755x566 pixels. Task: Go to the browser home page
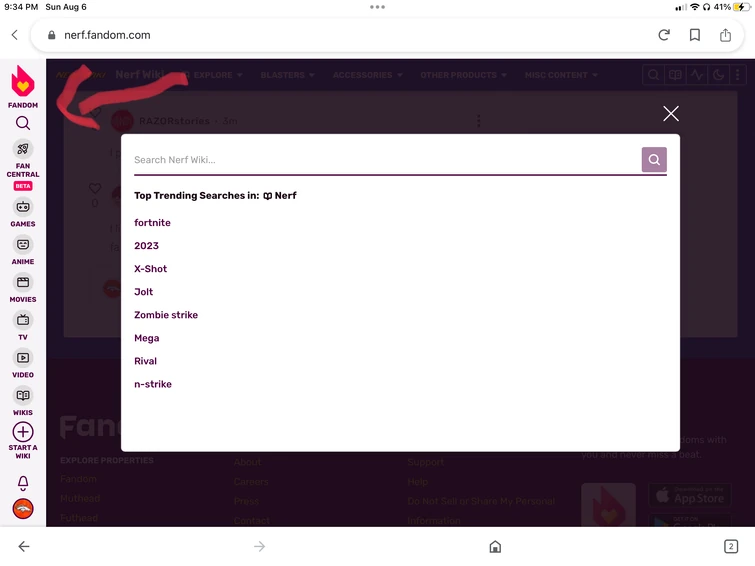(495, 546)
